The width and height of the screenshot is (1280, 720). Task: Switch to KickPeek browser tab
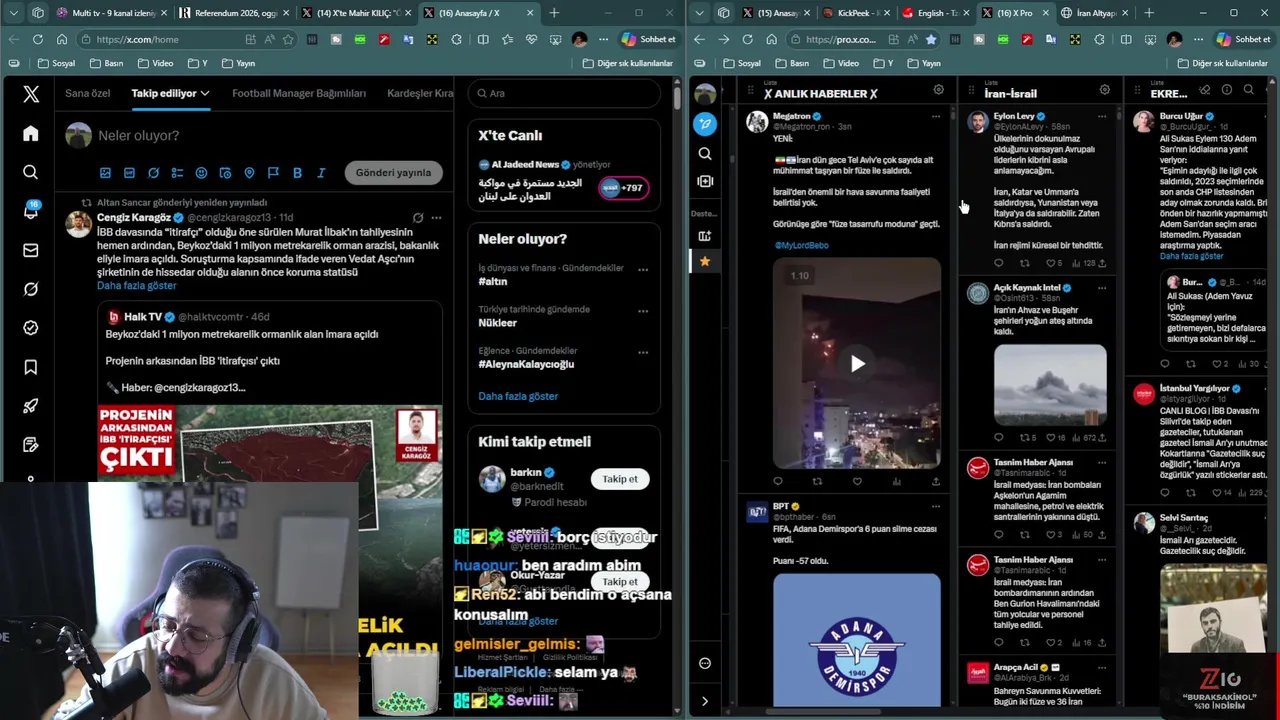(x=856, y=13)
